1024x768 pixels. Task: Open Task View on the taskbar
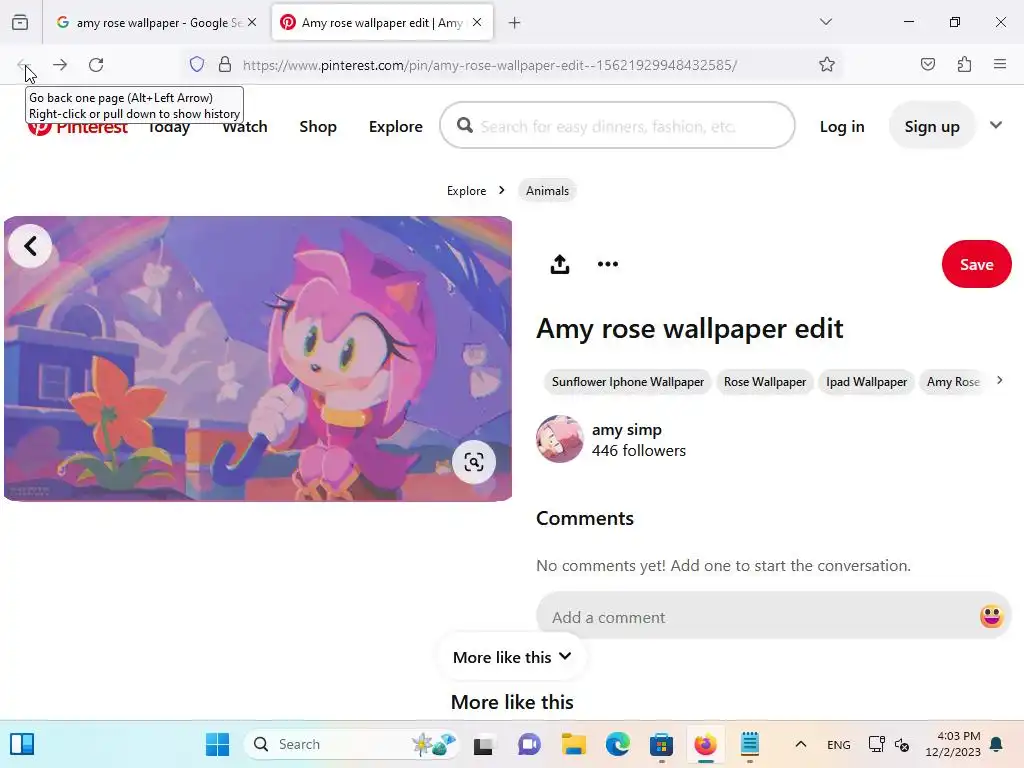pyautogui.click(x=483, y=744)
